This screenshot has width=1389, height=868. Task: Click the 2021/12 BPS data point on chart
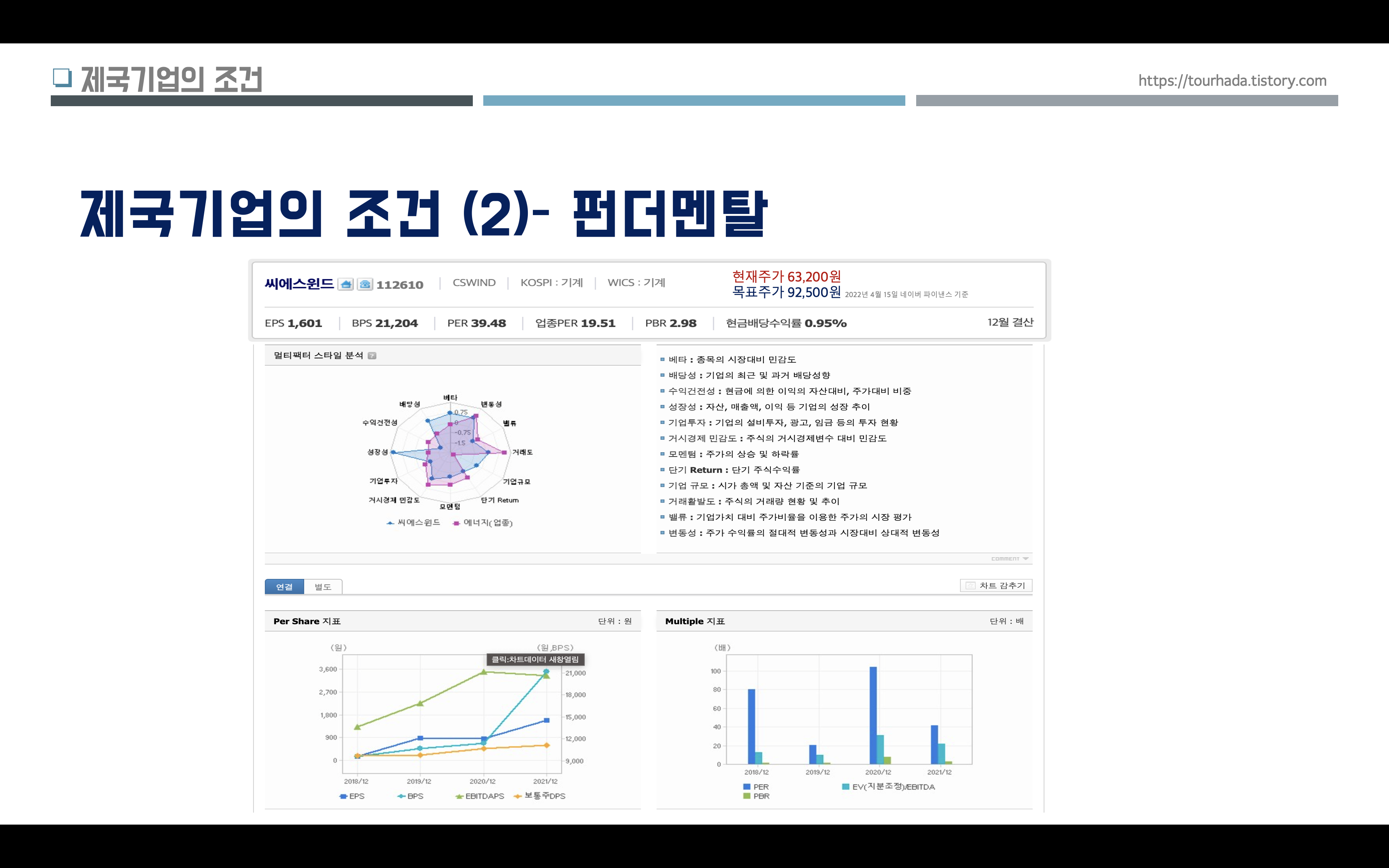[546, 671]
